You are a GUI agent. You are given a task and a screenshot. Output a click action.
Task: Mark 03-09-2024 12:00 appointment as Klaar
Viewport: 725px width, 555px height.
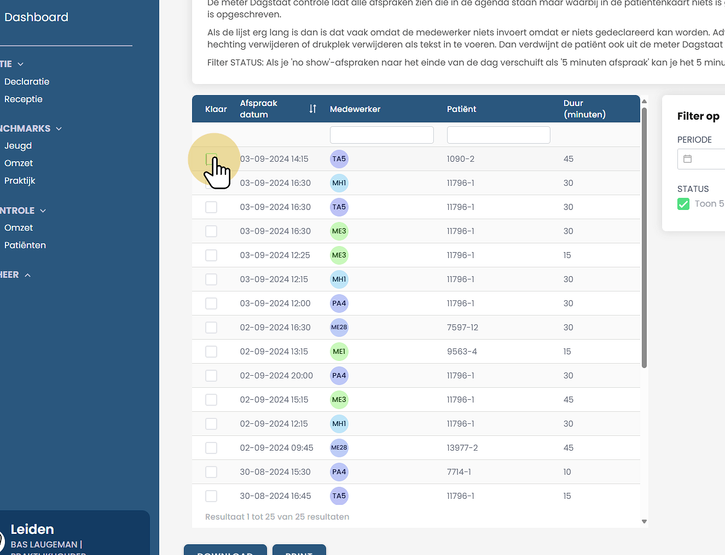point(211,303)
